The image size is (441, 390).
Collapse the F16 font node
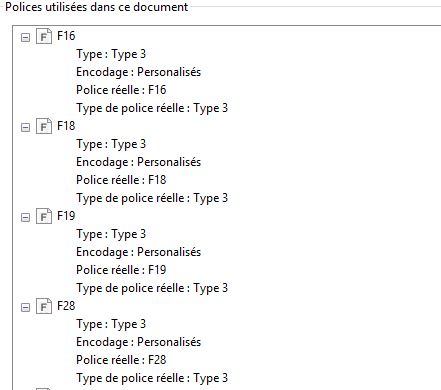[x=25, y=37]
